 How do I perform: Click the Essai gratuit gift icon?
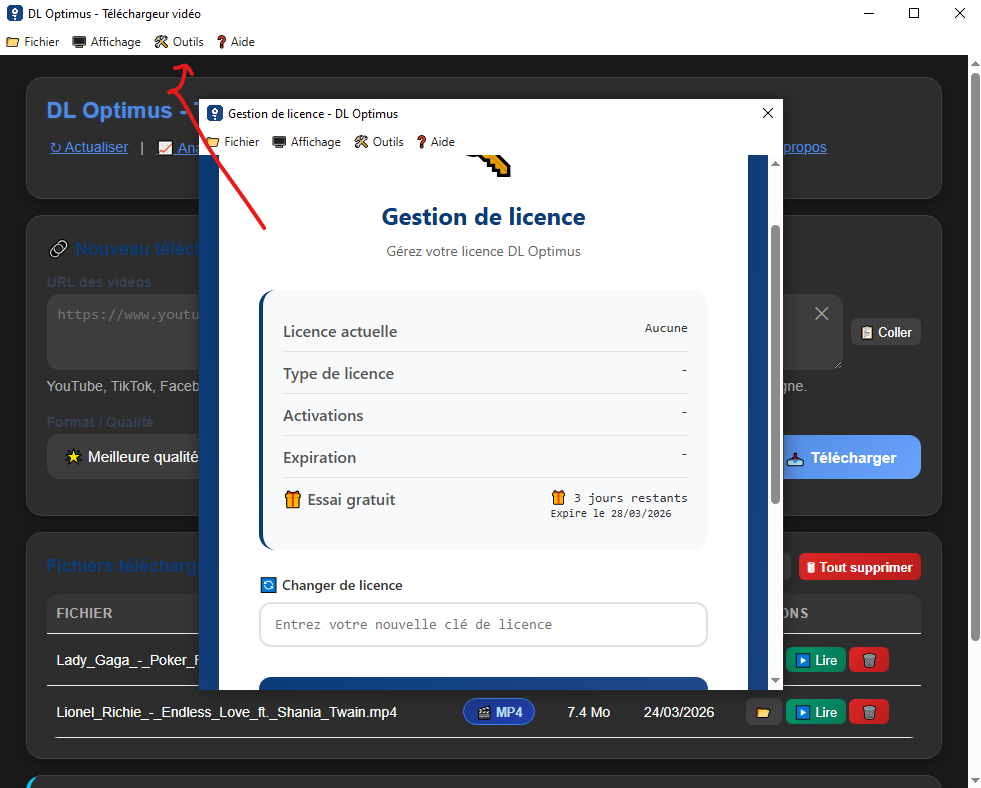coord(292,499)
